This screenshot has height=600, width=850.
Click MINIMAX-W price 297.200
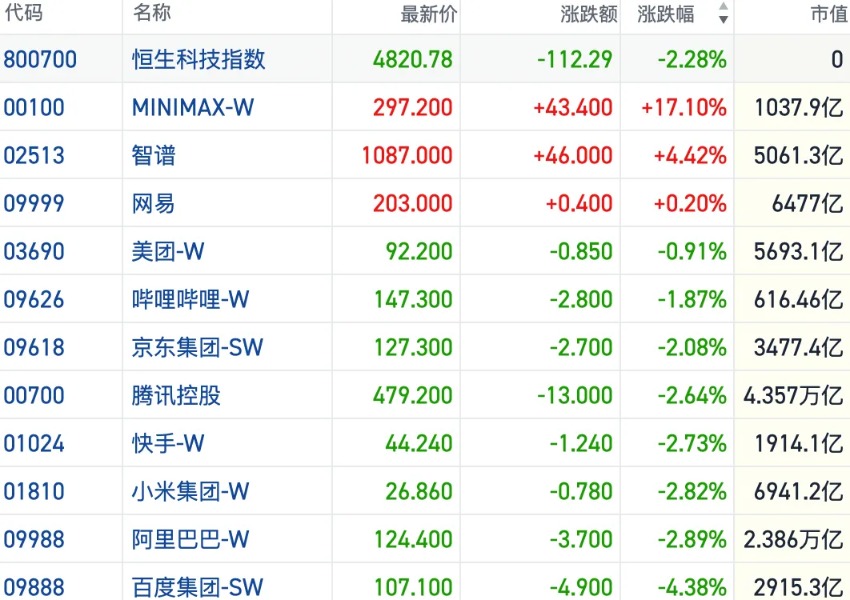[413, 107]
